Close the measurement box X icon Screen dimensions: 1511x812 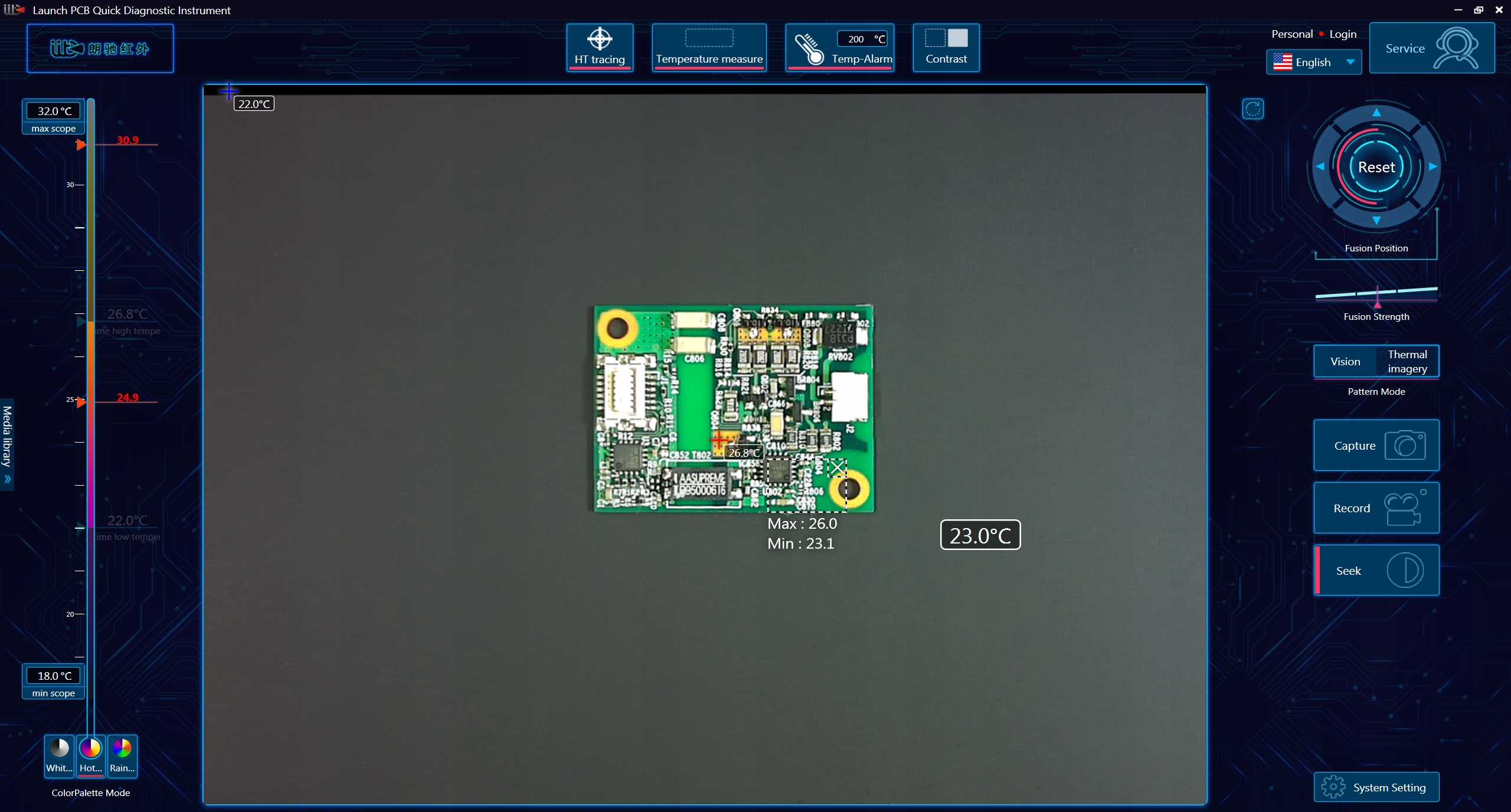[x=837, y=469]
